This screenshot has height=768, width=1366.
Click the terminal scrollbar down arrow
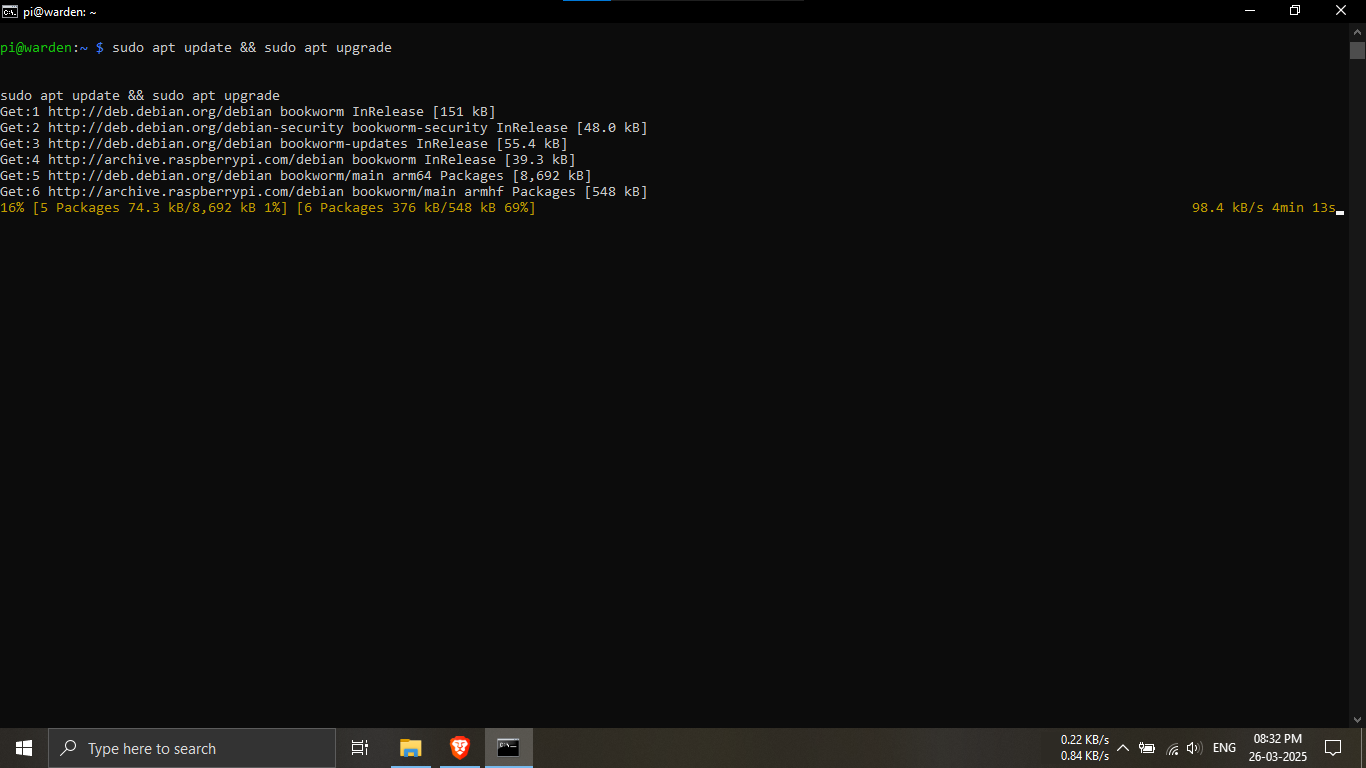tap(1357, 719)
